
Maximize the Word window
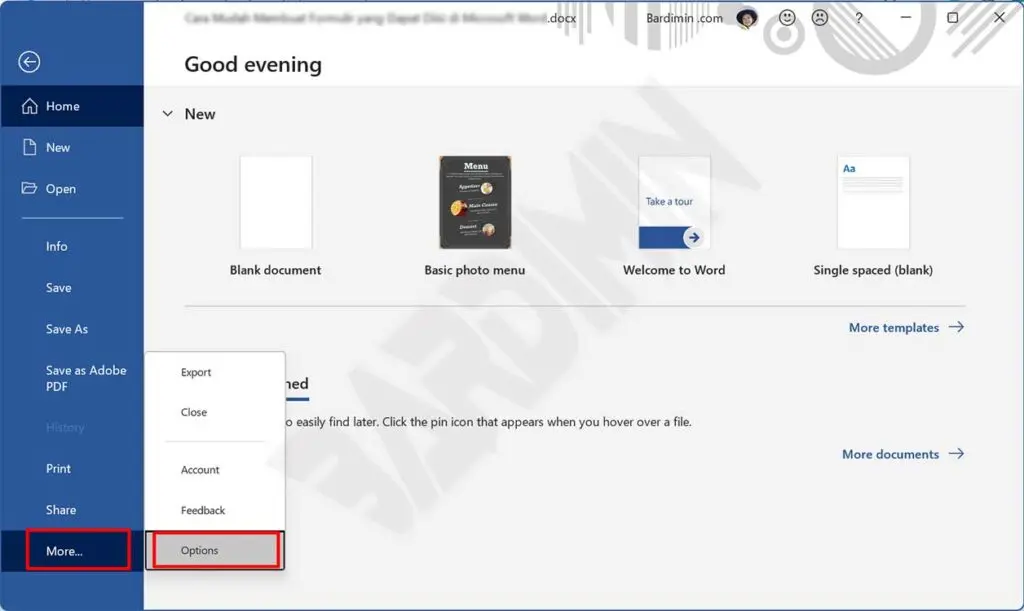pos(953,18)
